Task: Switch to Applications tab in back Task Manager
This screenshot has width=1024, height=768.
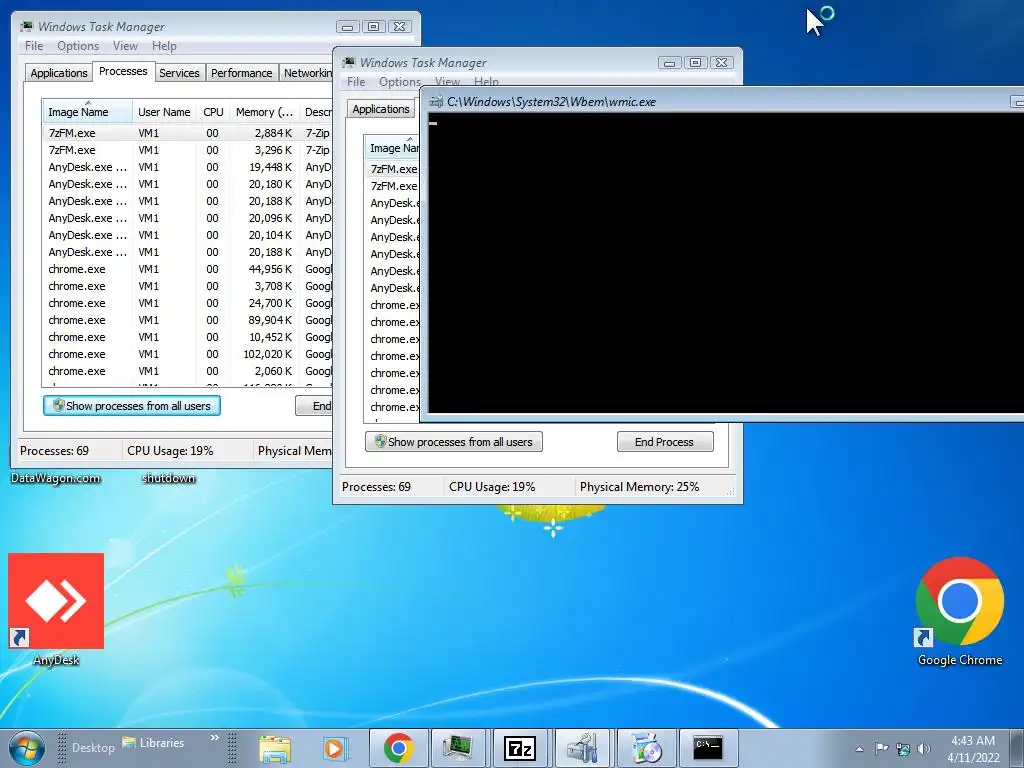Action: coord(59,72)
